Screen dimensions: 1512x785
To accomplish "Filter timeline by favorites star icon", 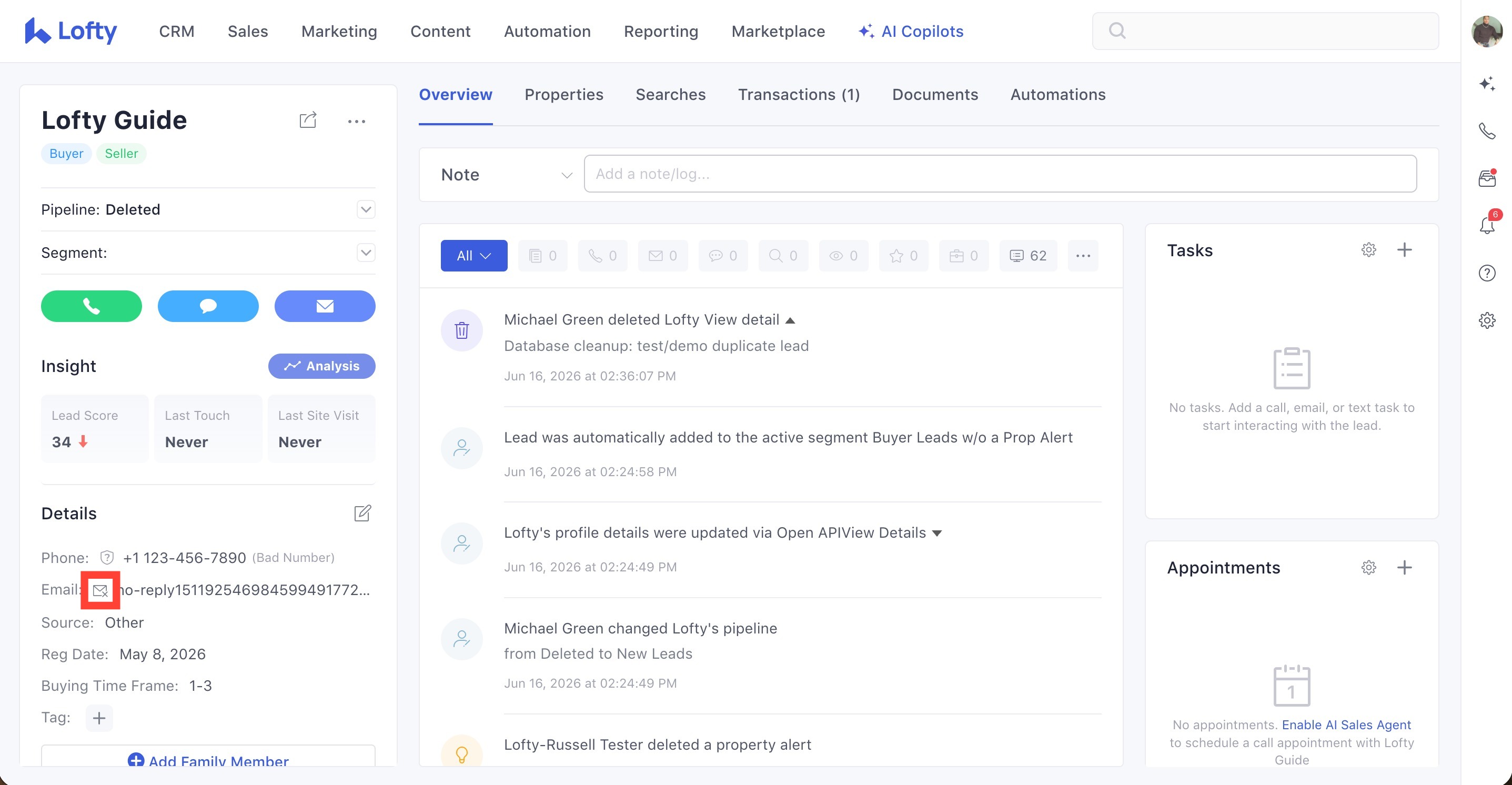I will [903, 255].
